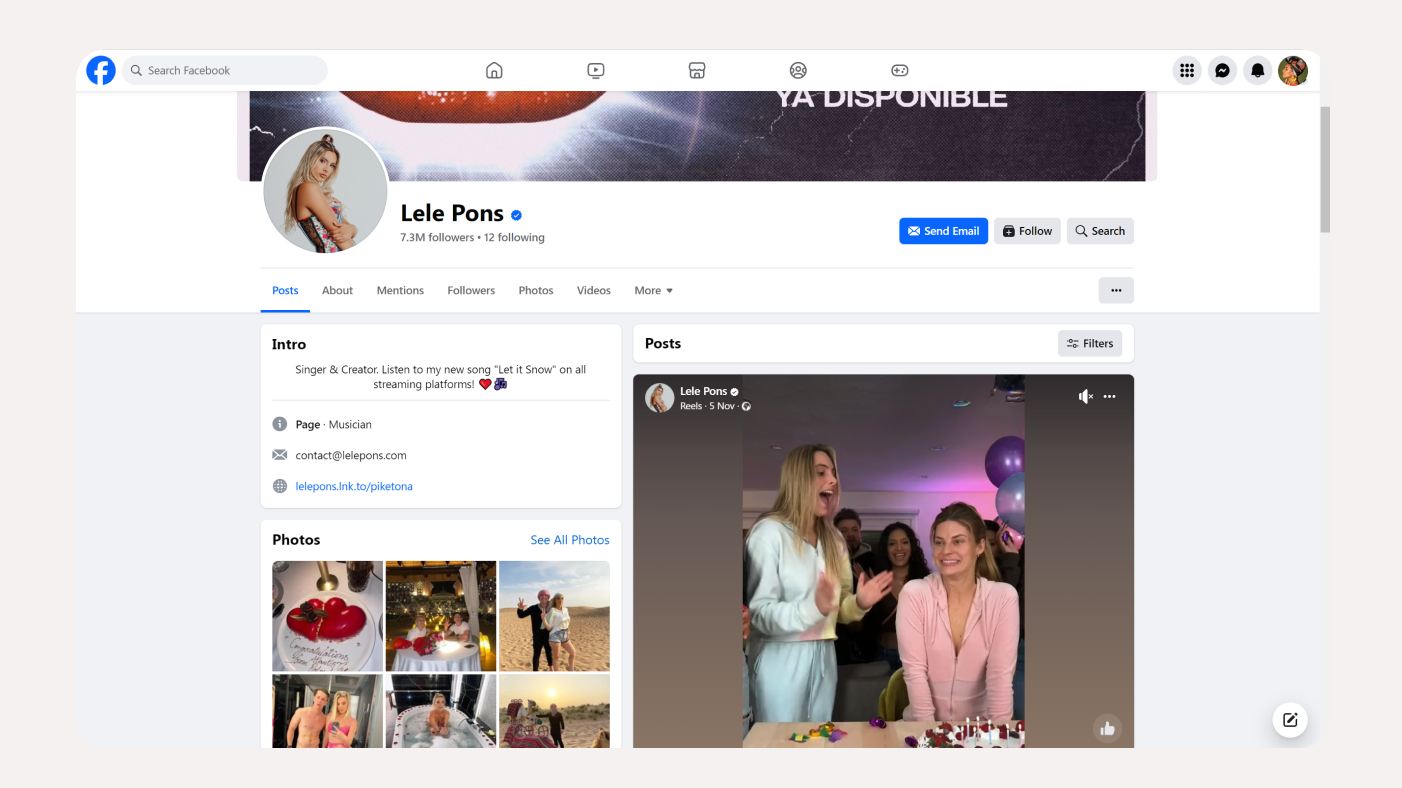Open the desert couple photo
1402x788 pixels.
[x=554, y=616]
